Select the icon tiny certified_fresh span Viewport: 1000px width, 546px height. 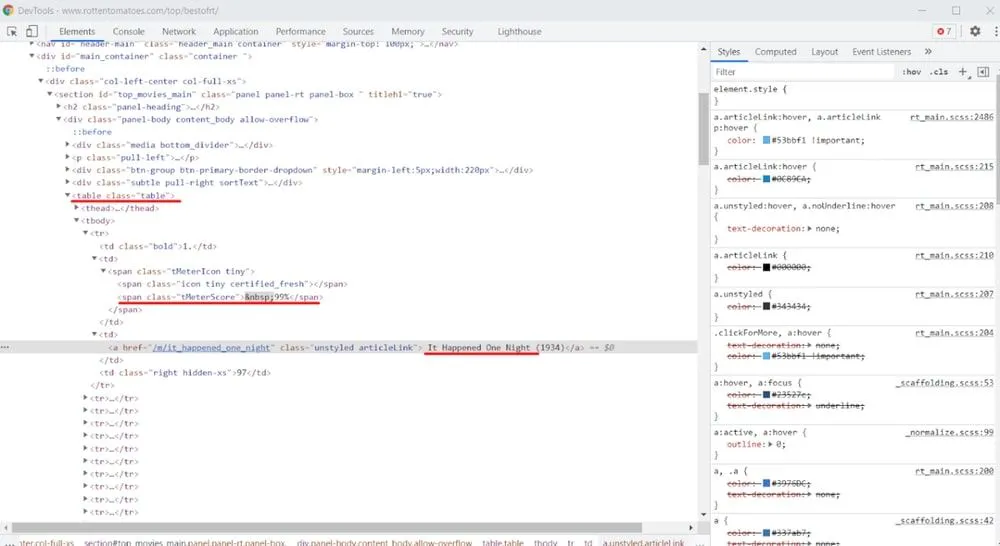(x=232, y=284)
